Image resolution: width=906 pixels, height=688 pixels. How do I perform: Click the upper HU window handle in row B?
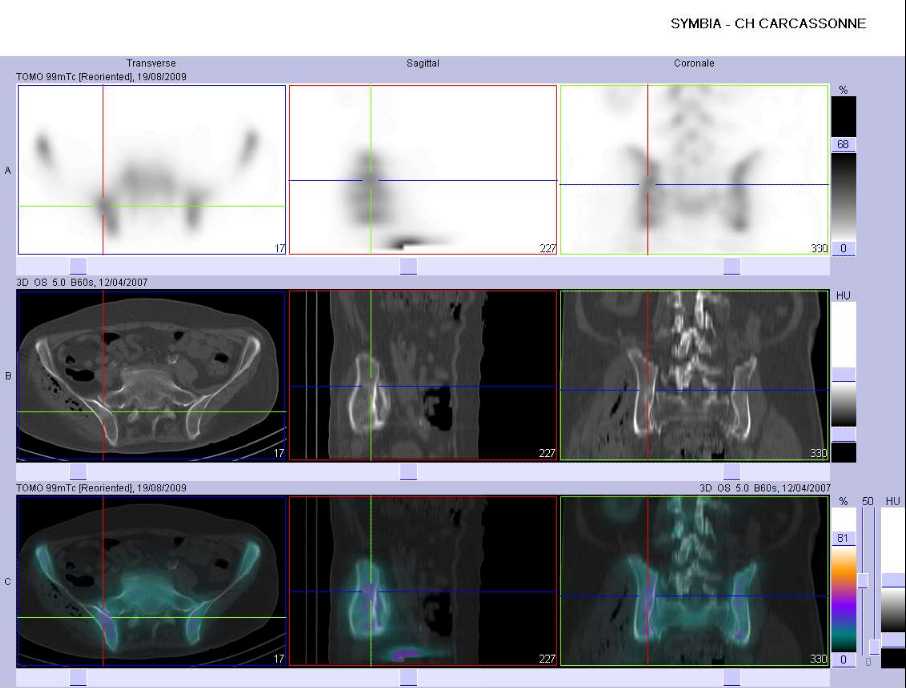[843, 374]
